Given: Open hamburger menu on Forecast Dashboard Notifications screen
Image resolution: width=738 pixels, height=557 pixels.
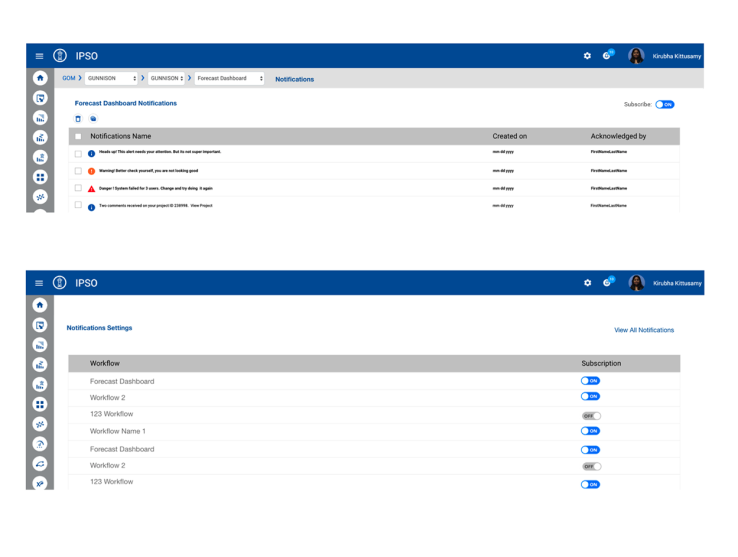Looking at the screenshot, I should (40, 56).
